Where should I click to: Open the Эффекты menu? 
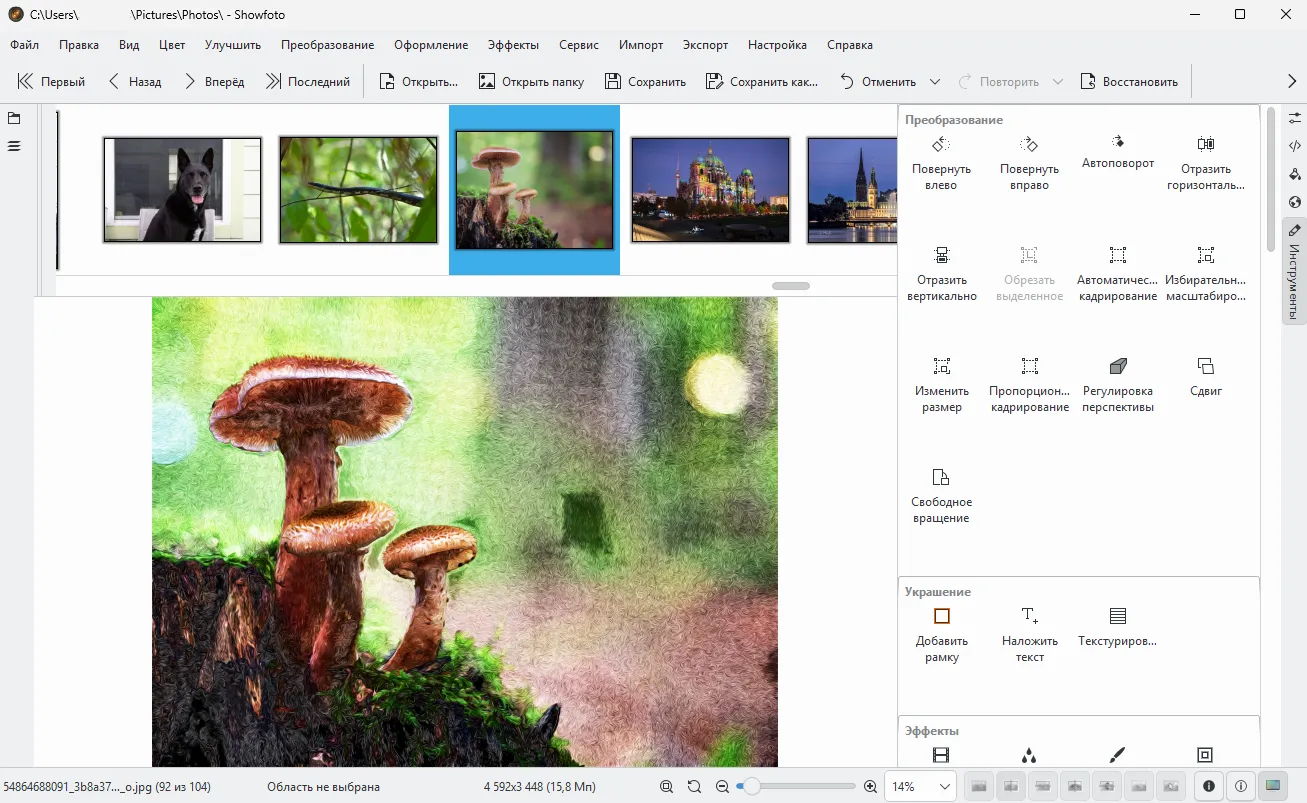[513, 45]
